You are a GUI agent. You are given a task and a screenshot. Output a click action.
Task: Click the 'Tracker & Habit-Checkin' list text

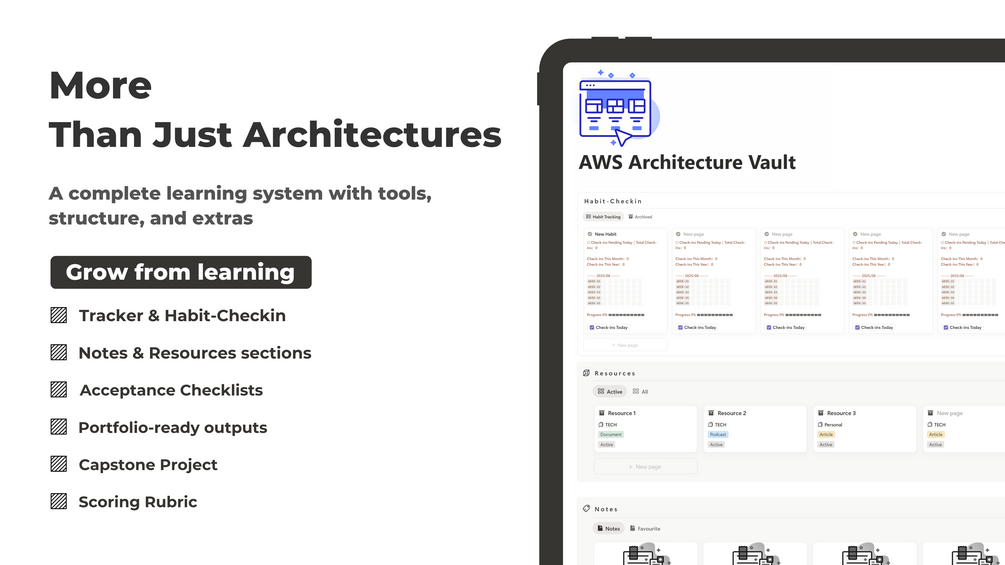tap(182, 316)
